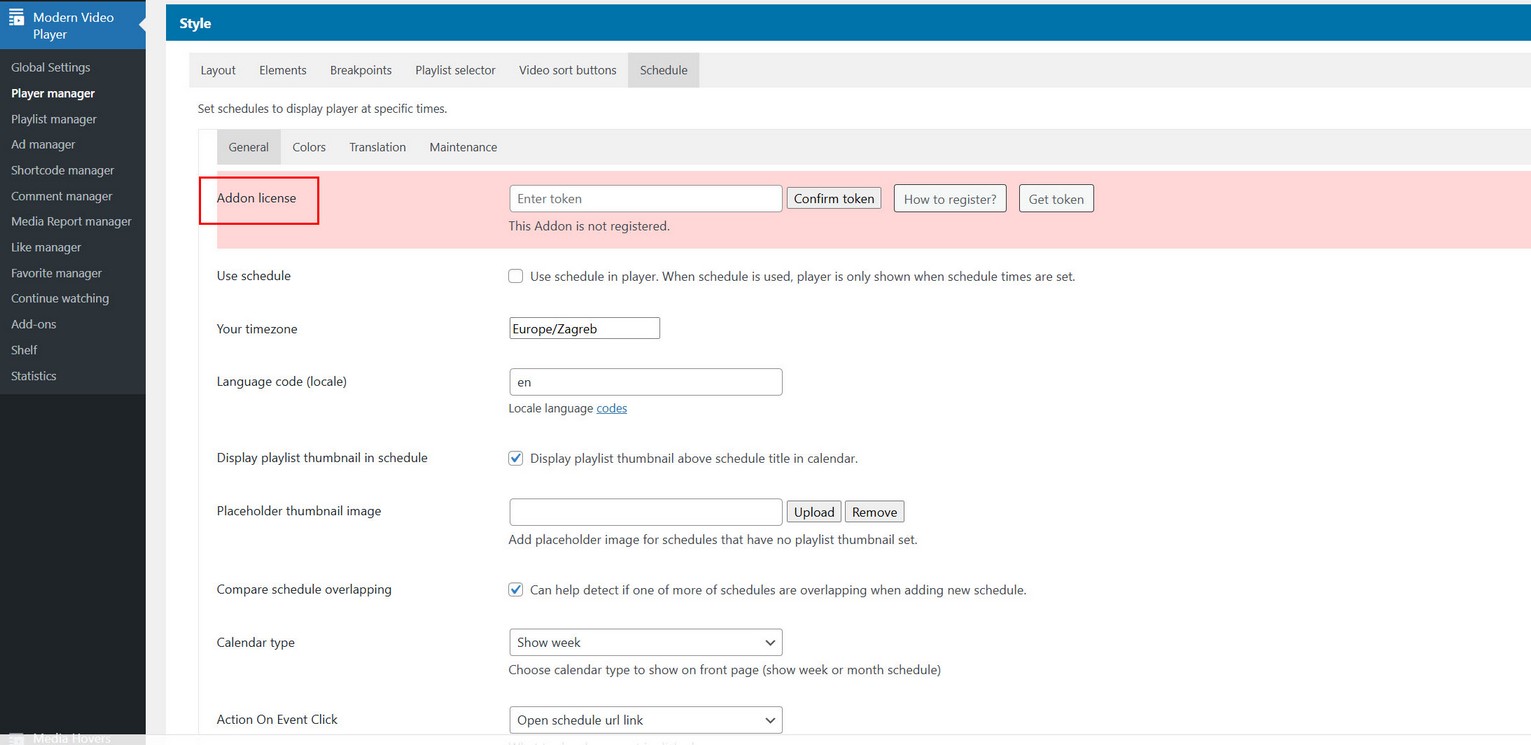Open the Playlist selector tab
1531x745 pixels.
(455, 70)
